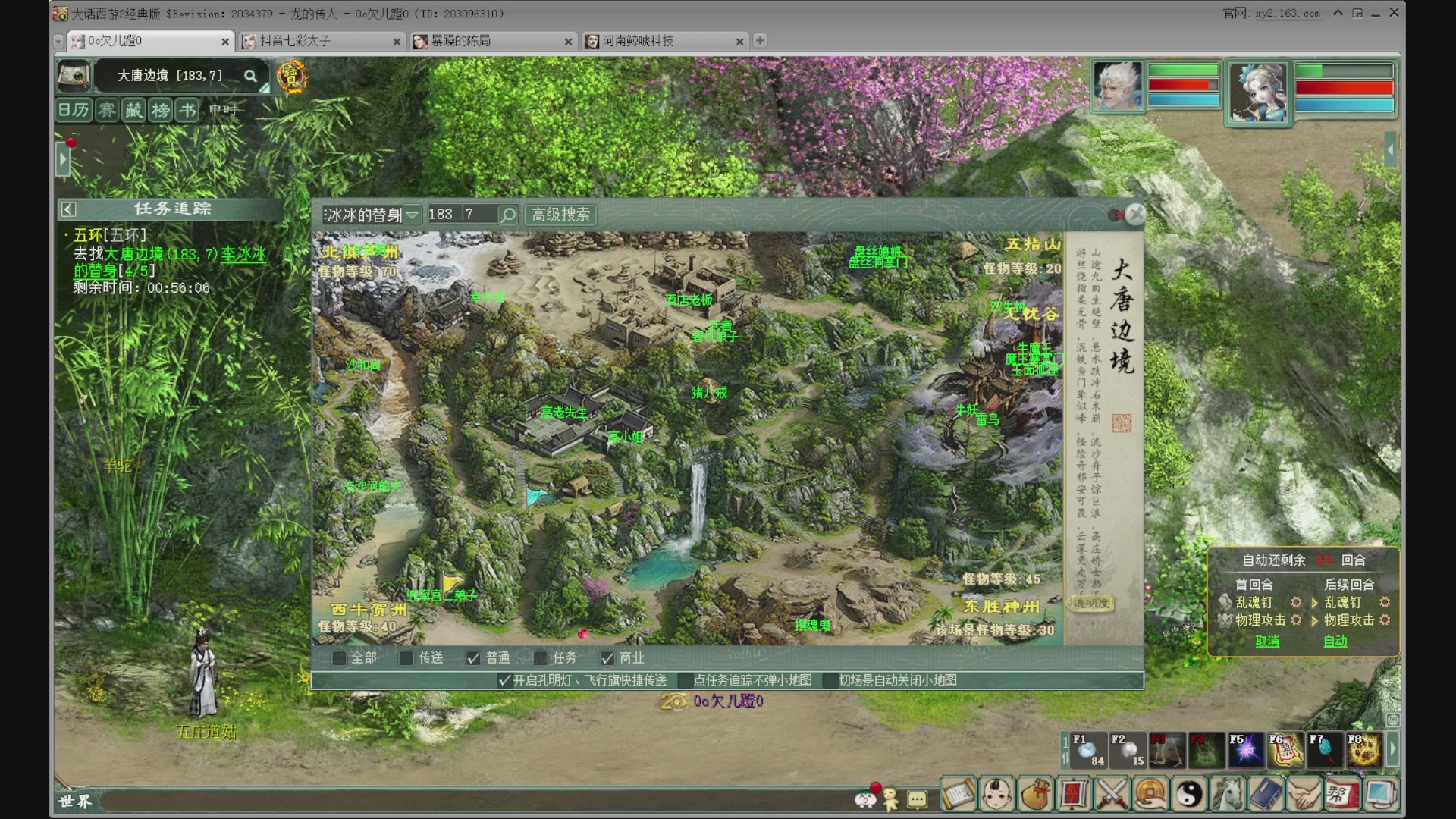Toggle 切场景自动关闭小地图 checkbox
The width and height of the screenshot is (1456, 819).
coord(830,680)
